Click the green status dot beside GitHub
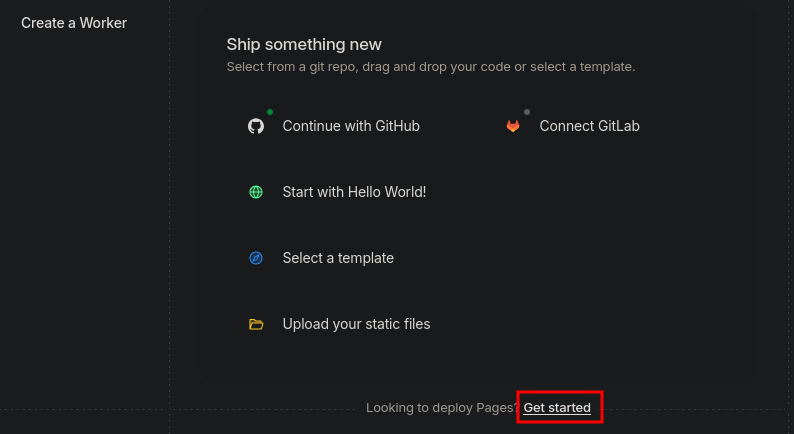 point(270,112)
